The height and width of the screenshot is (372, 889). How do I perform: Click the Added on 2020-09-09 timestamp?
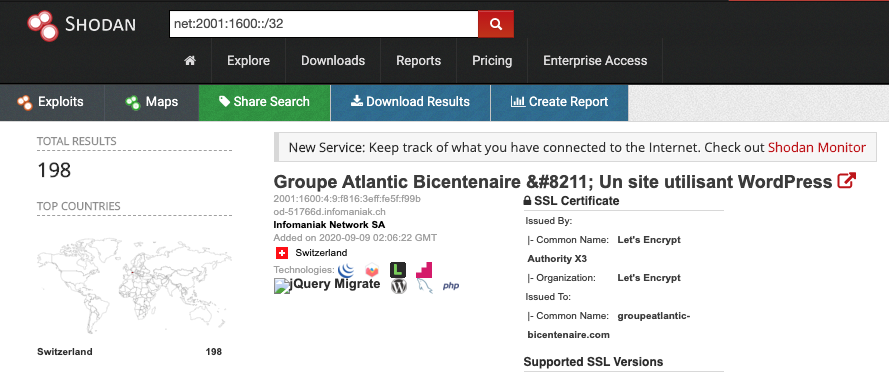point(355,238)
